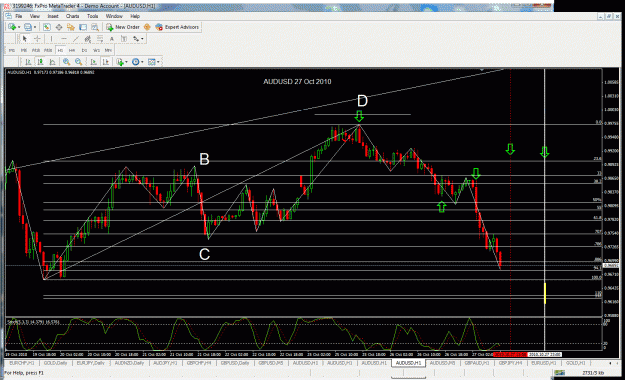Select the text label tool
Viewport: 625px width, 380px height.
[x=124, y=39]
